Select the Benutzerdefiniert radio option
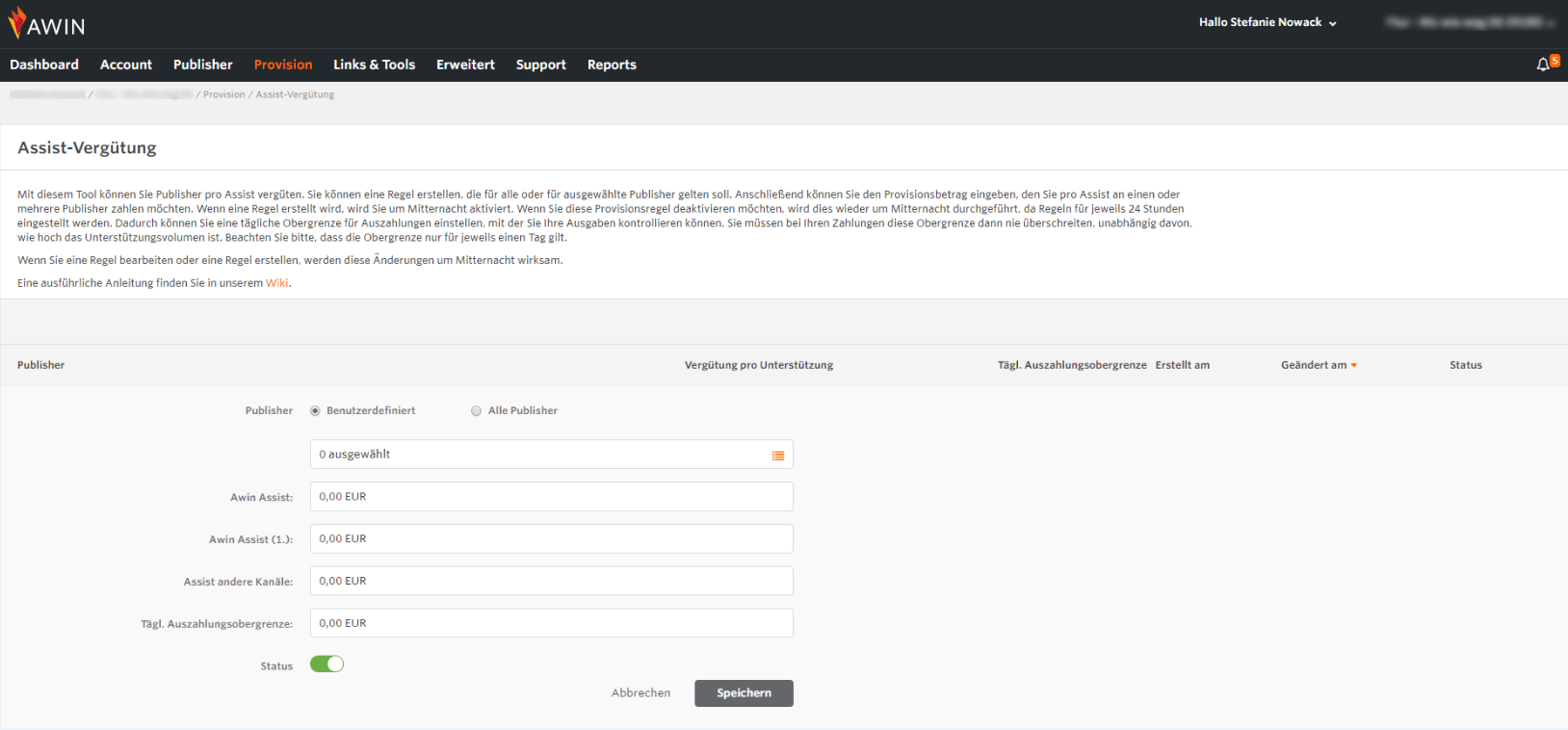Screen dimensions: 1568x730 click(315, 411)
